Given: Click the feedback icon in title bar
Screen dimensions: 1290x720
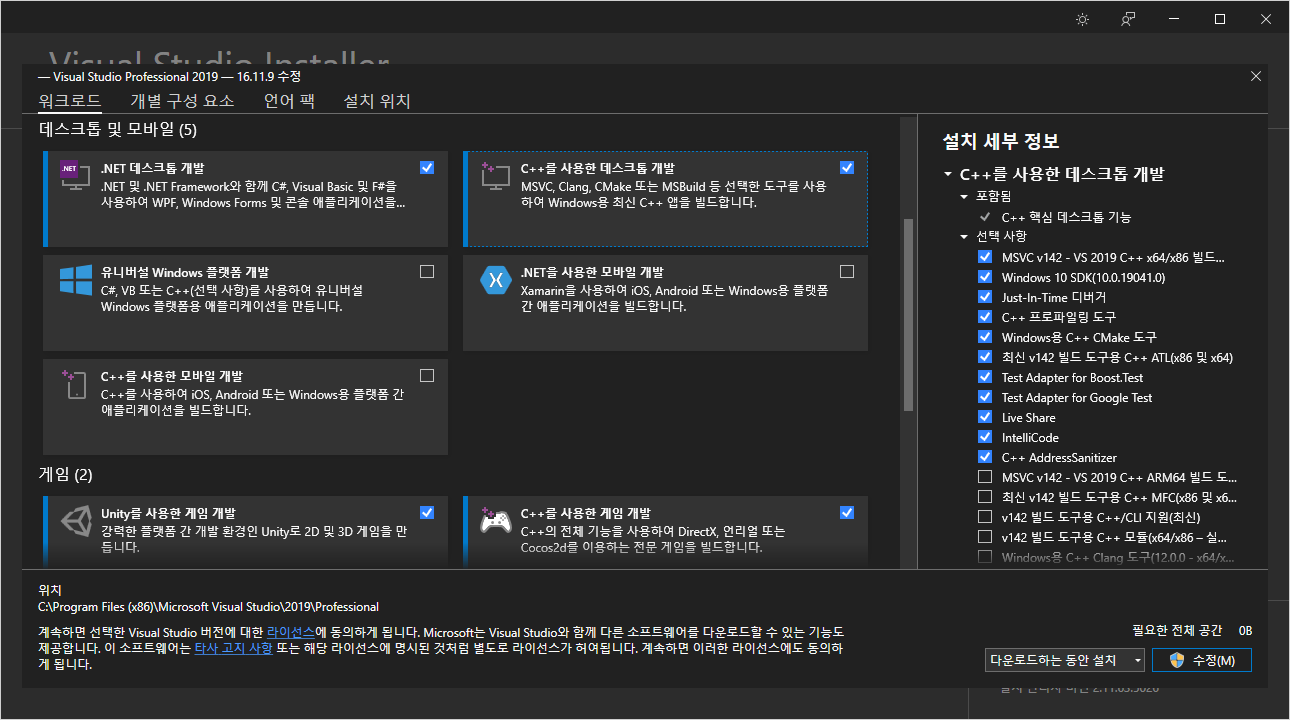Looking at the screenshot, I should pos(1128,19).
